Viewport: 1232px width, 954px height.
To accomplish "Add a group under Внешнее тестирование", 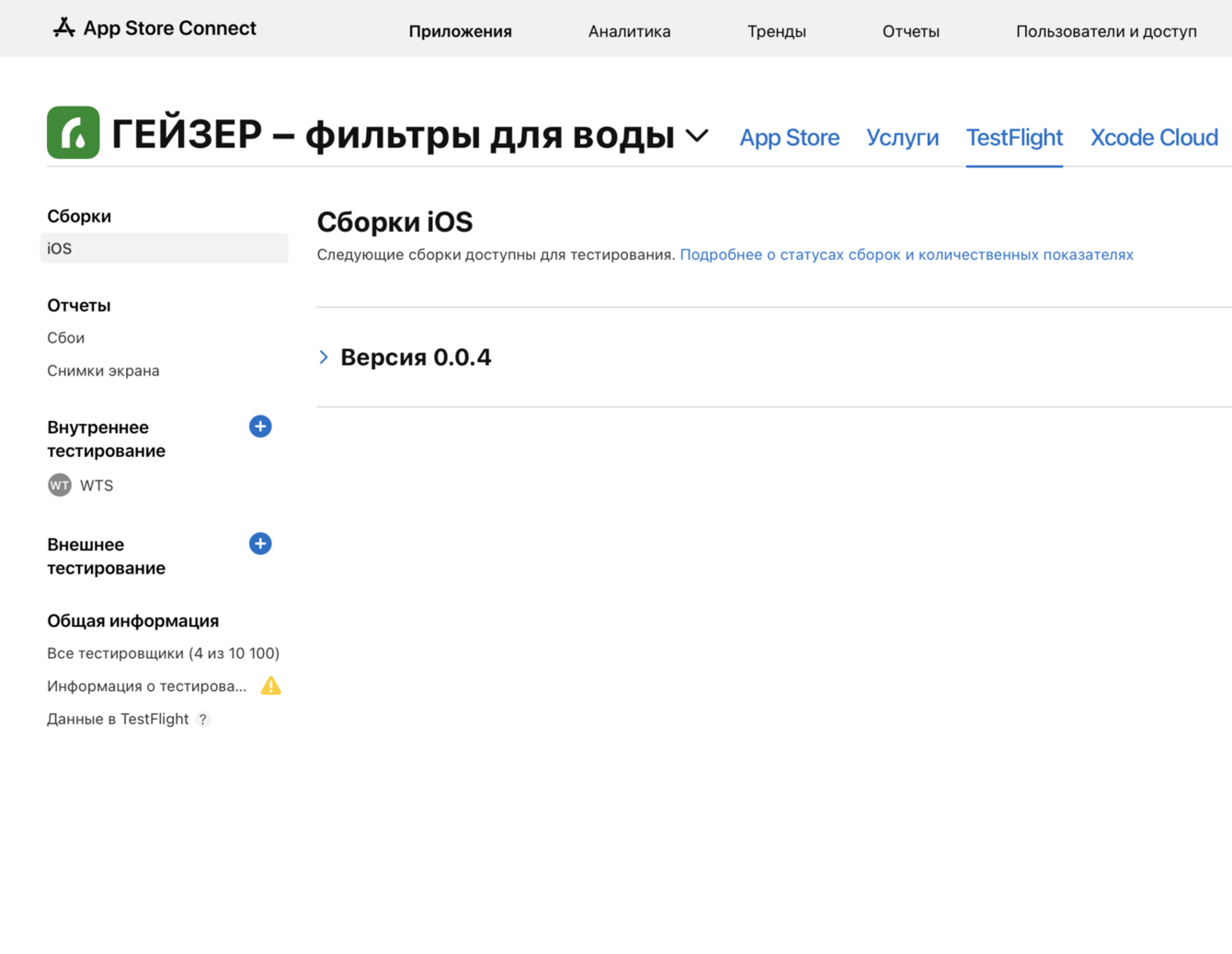I will tap(260, 544).
